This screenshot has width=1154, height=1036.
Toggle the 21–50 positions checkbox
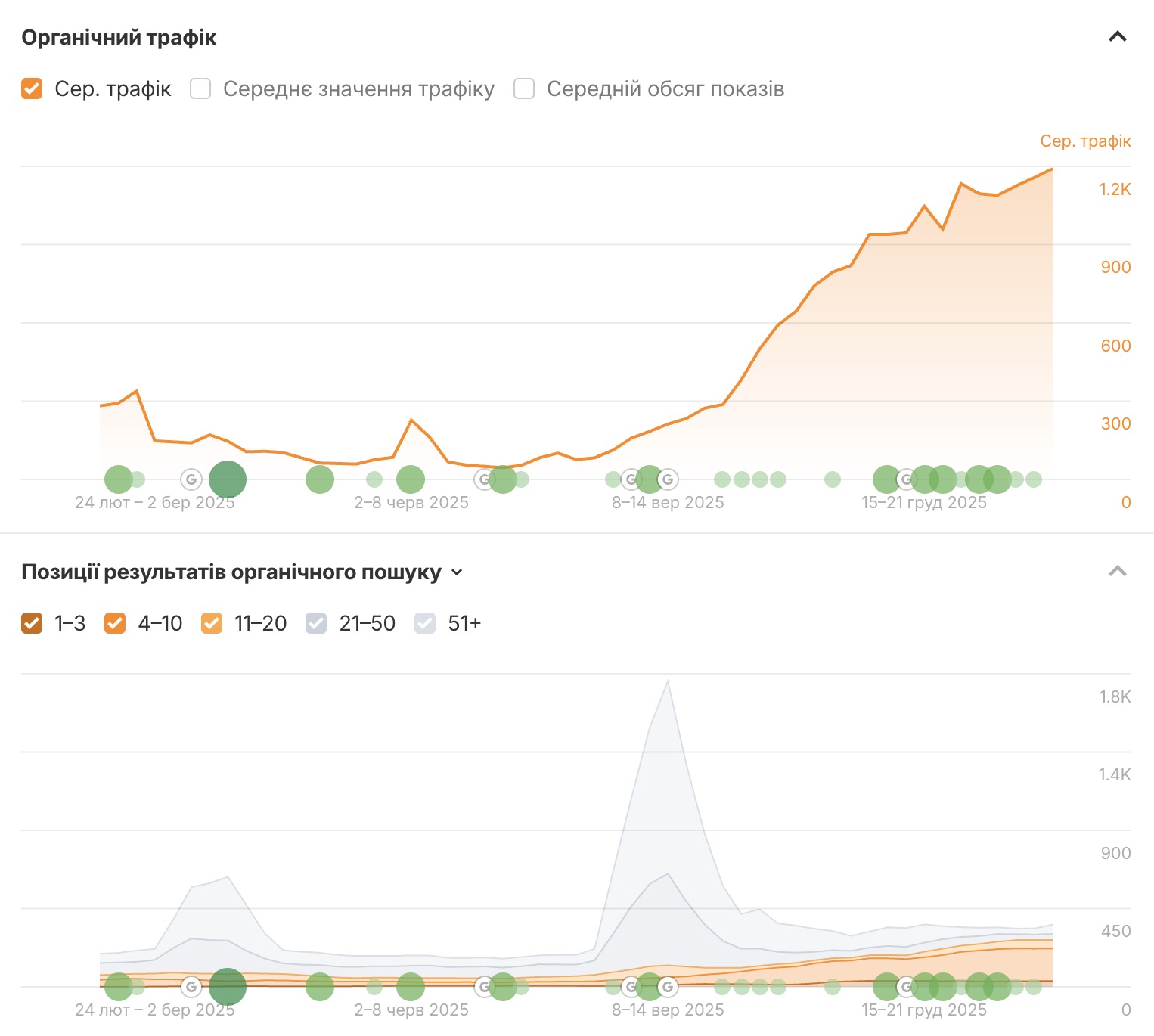pyautogui.click(x=316, y=623)
